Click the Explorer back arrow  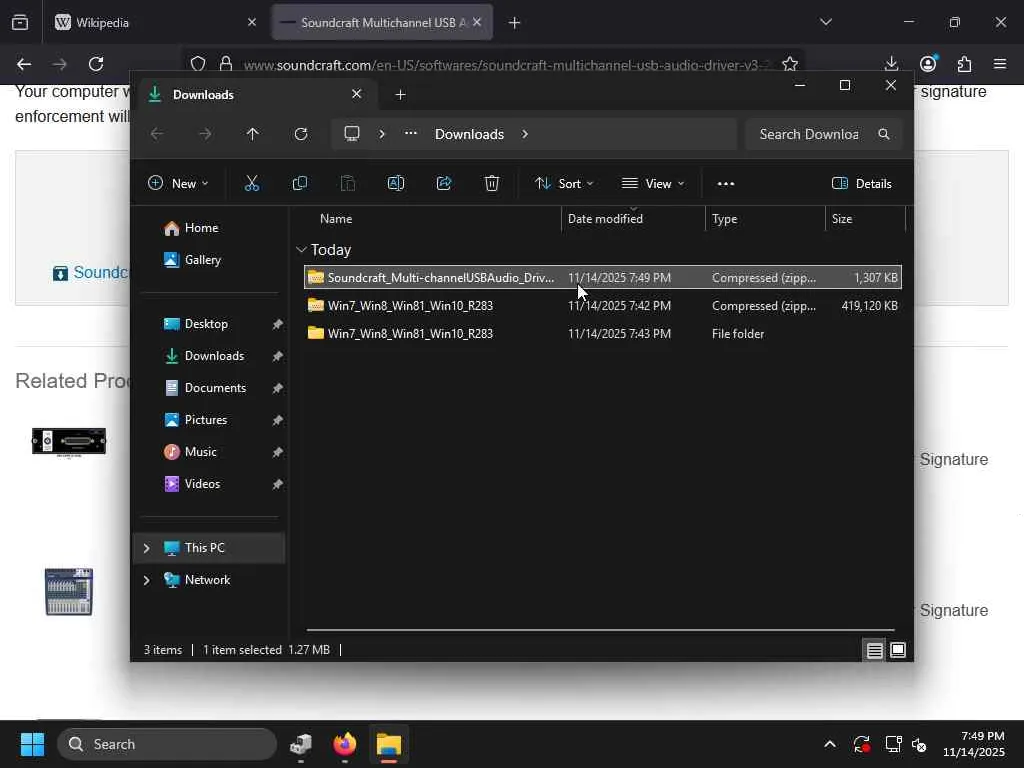(x=157, y=134)
